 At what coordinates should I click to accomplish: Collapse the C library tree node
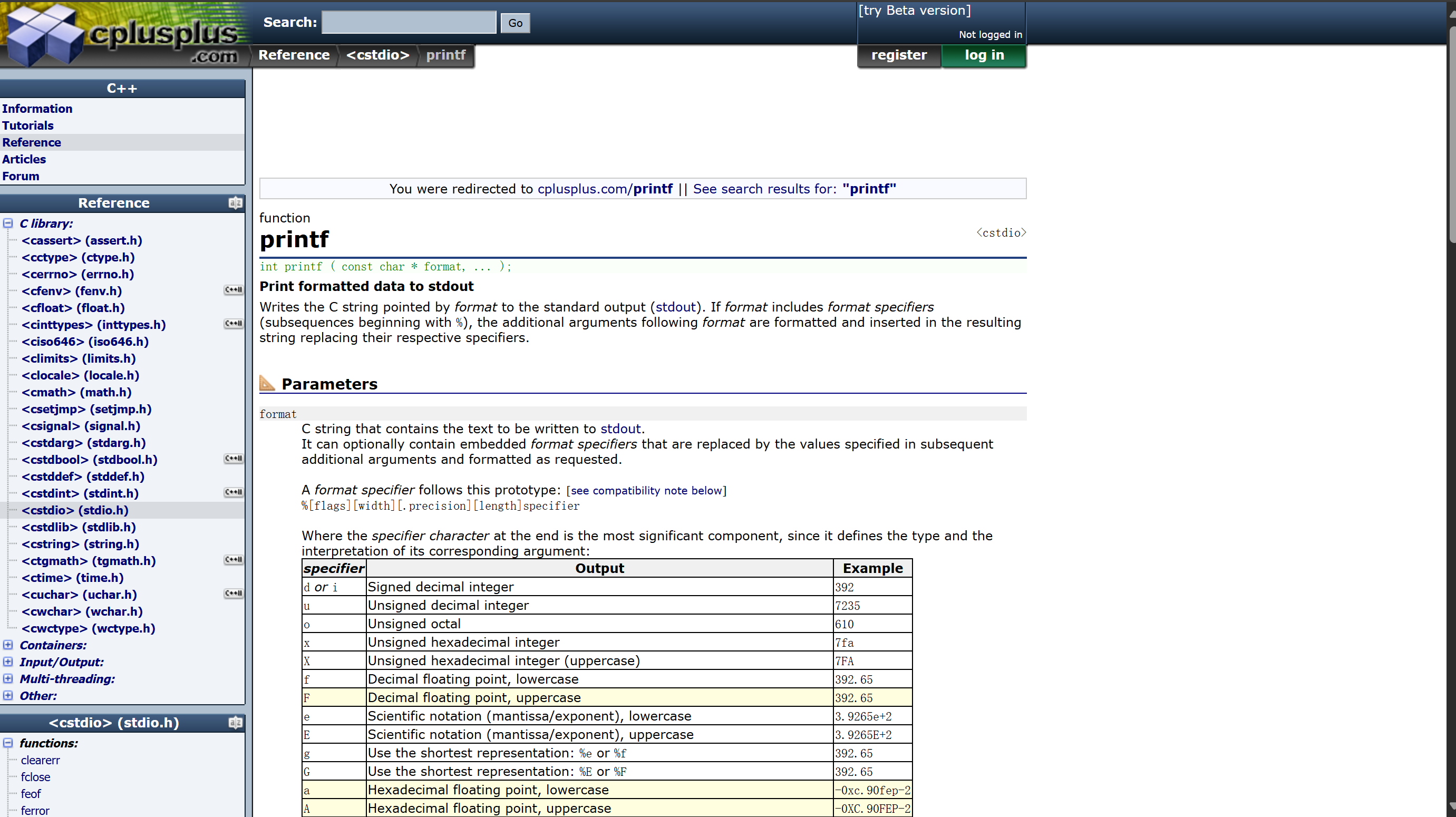[8, 223]
